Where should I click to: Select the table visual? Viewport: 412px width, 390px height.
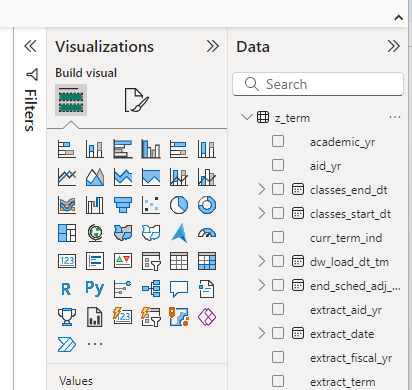[179, 261]
